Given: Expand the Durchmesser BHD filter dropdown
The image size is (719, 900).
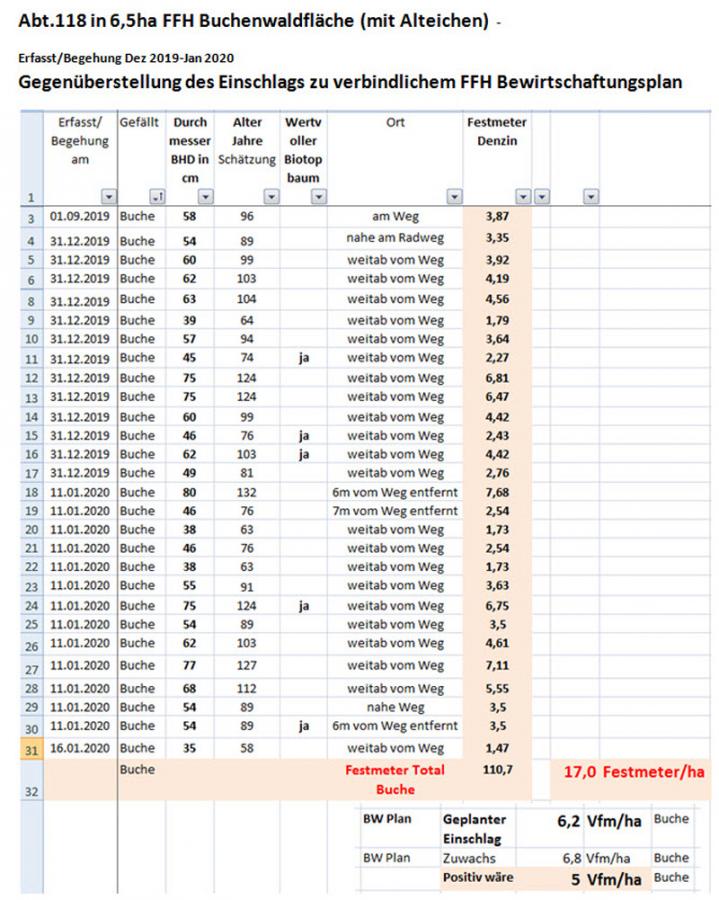Looking at the screenshot, I should 204,197.
